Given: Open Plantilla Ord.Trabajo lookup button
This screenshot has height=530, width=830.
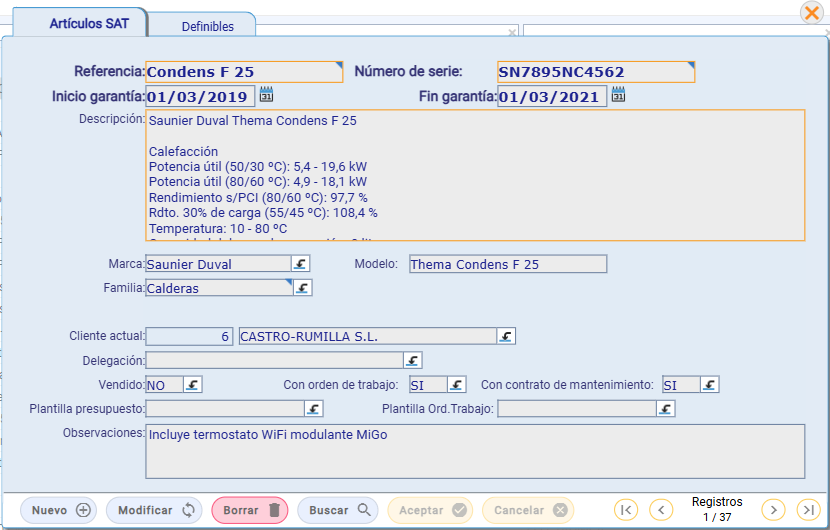Looking at the screenshot, I should tap(665, 409).
